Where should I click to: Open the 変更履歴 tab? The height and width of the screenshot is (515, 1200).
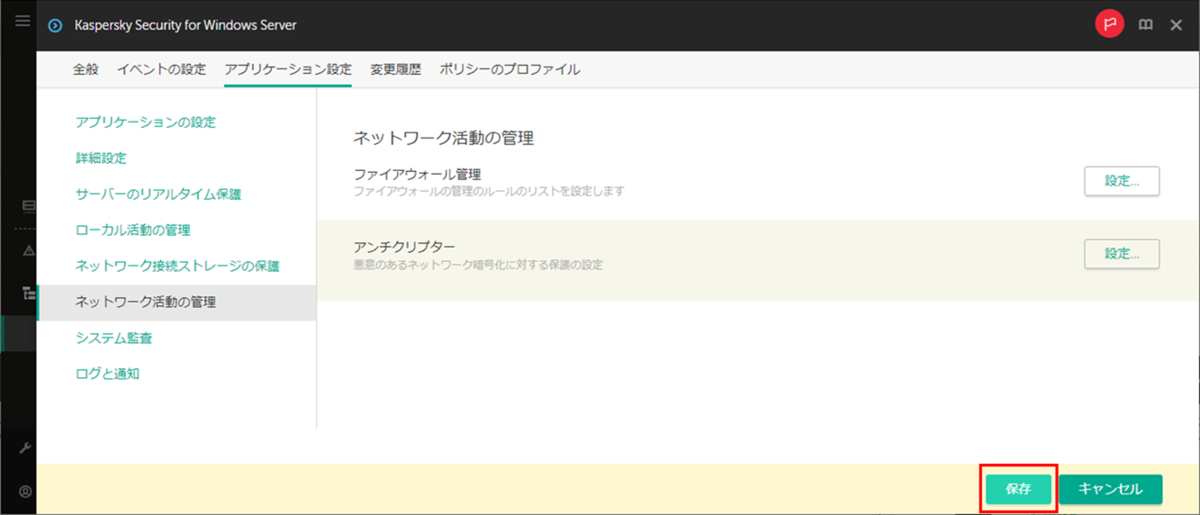[395, 70]
